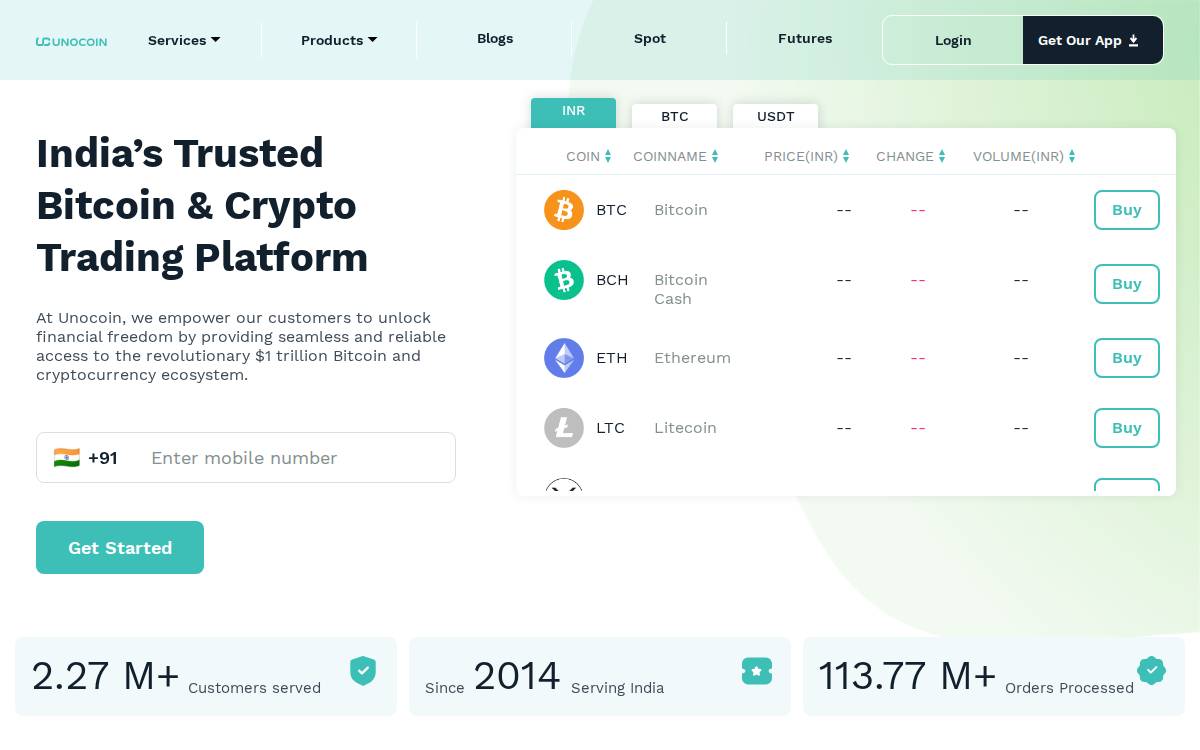Click Buy for Bitcoin Cash row
This screenshot has height=750, width=1200.
1127,284
